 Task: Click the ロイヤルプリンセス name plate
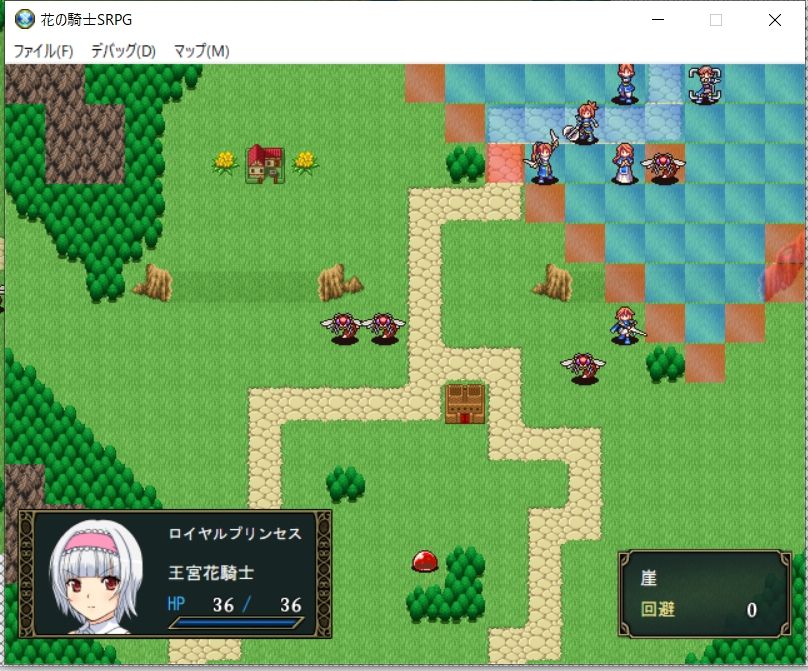237,535
